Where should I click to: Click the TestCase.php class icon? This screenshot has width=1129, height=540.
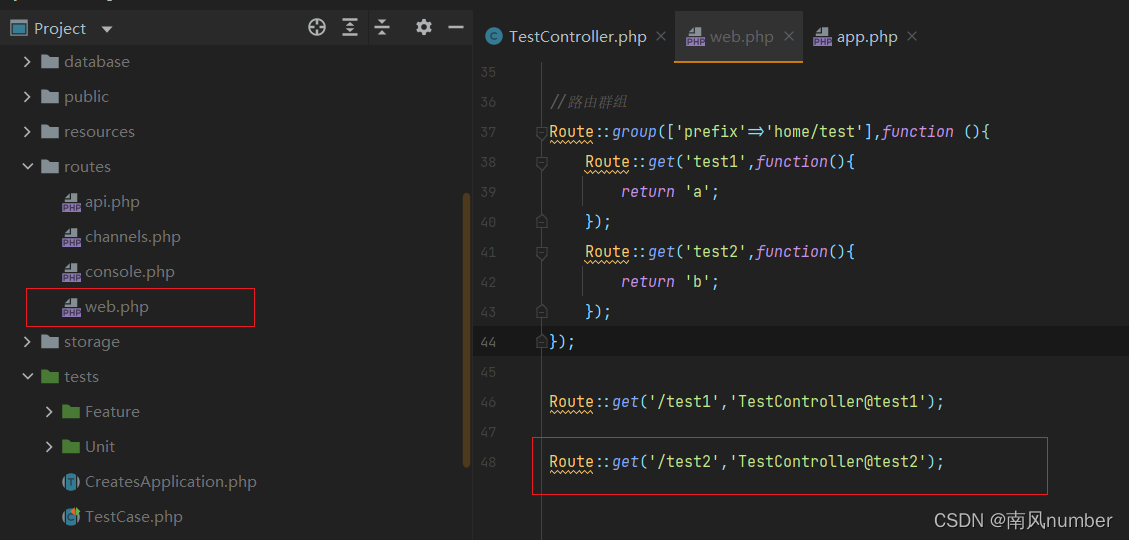(71, 516)
